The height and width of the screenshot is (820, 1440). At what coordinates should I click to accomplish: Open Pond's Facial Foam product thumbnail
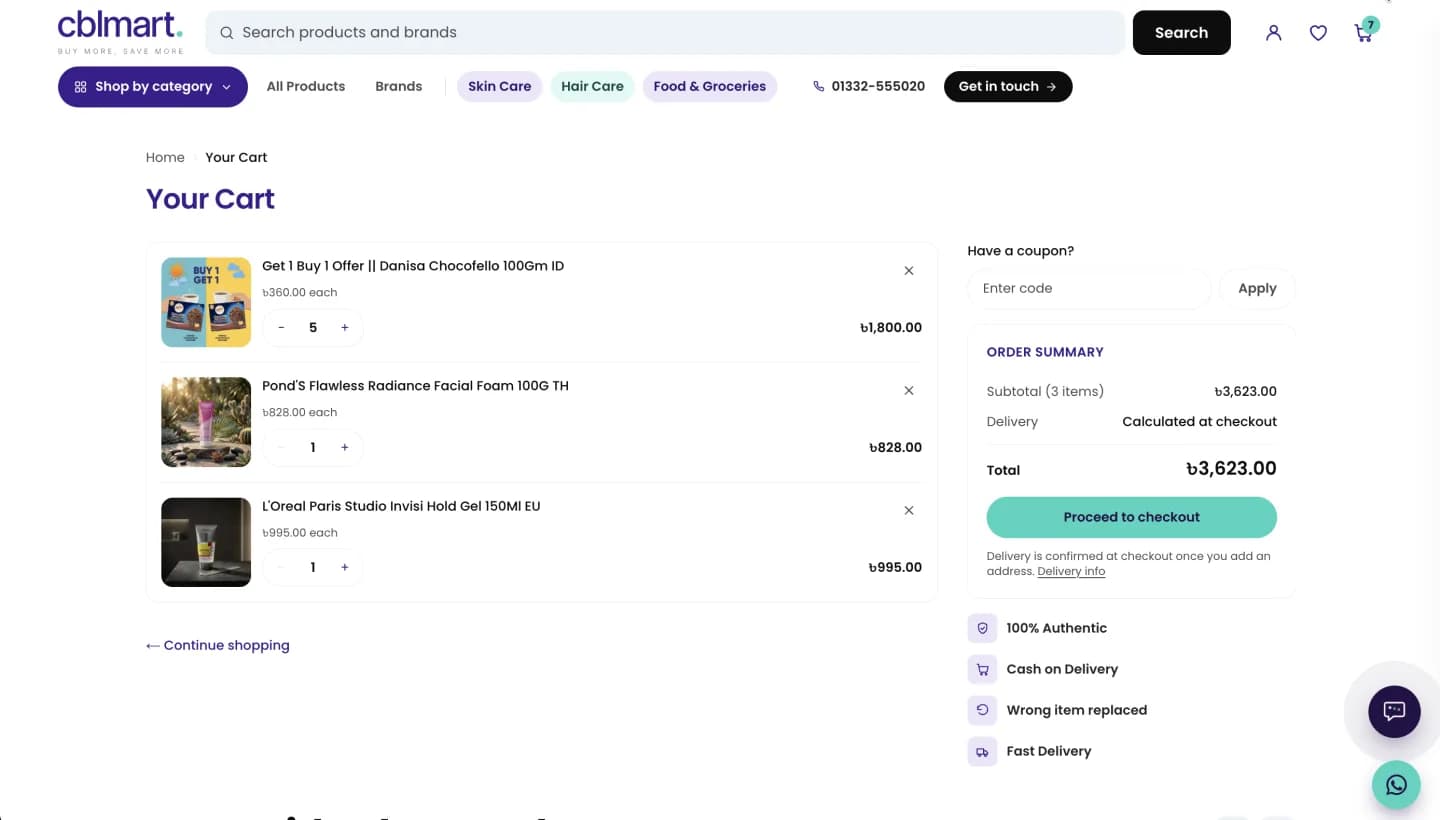click(206, 422)
